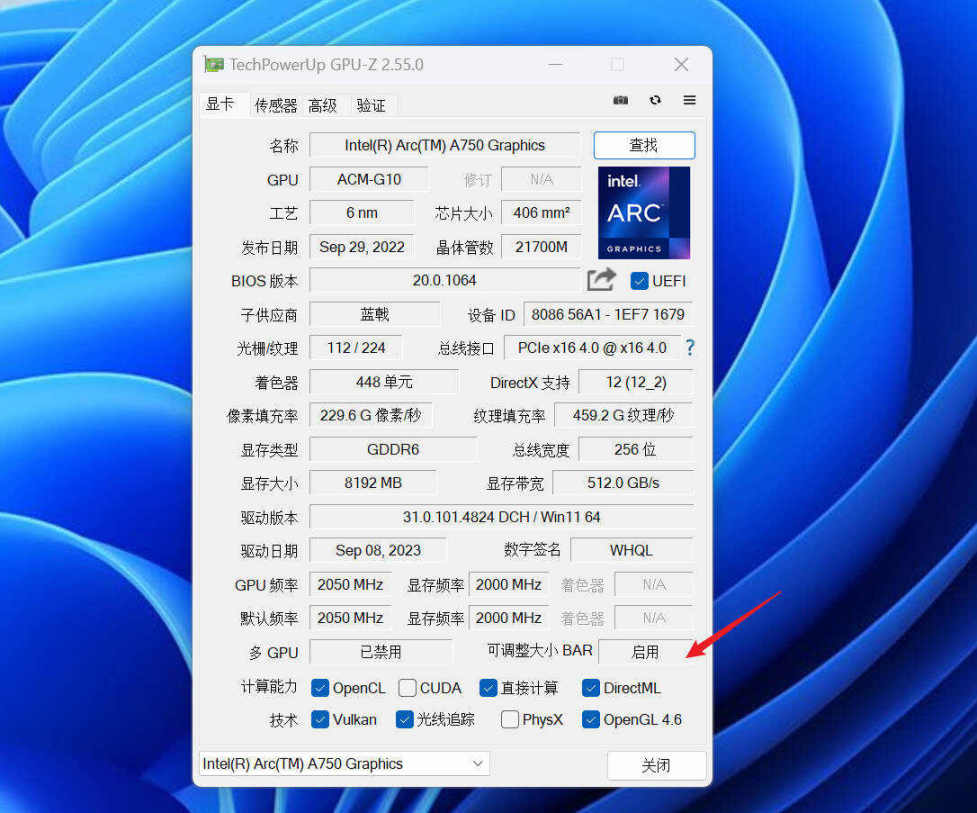Click the texture fillrate 459.2 G value

click(624, 416)
